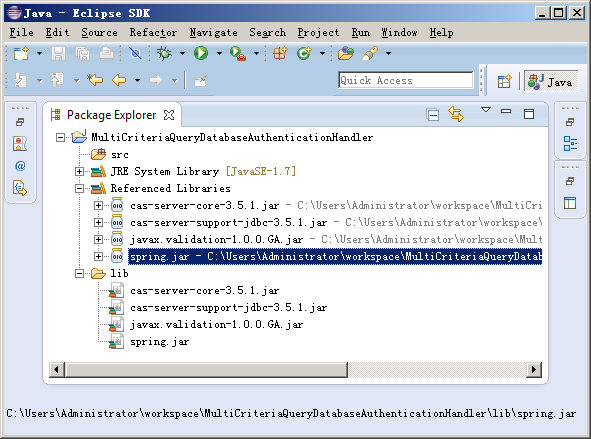Click Collapse All in Package Explorer
Image resolution: width=591 pixels, height=439 pixels.
432,114
